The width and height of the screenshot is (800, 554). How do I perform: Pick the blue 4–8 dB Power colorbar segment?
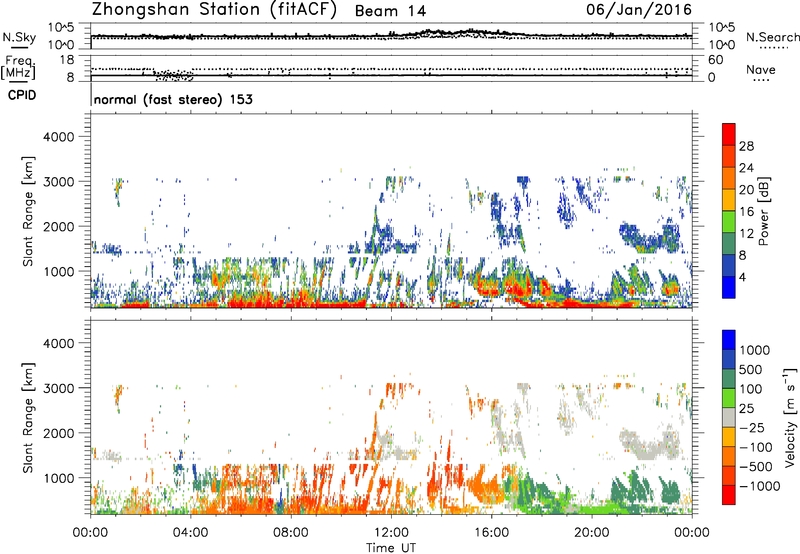729,265
